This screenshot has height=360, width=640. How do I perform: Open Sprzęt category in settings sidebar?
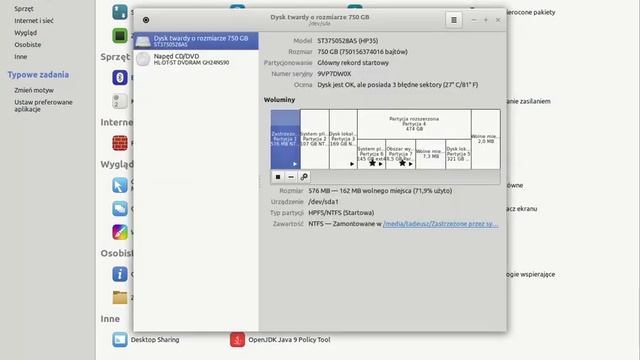pos(24,9)
